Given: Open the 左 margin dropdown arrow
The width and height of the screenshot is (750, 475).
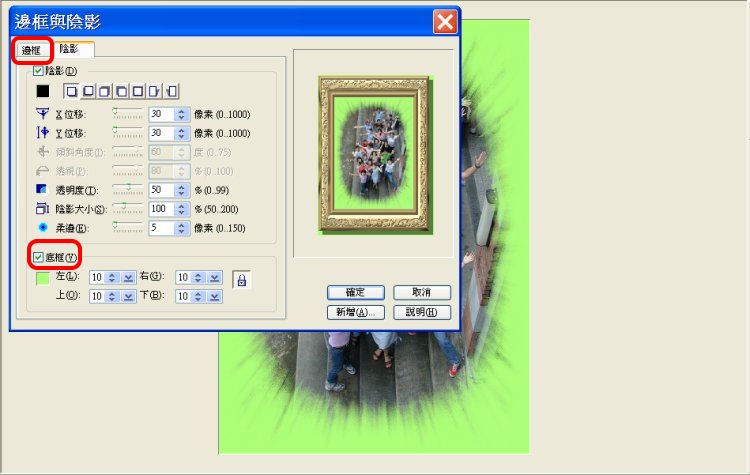Looking at the screenshot, I should (x=129, y=277).
